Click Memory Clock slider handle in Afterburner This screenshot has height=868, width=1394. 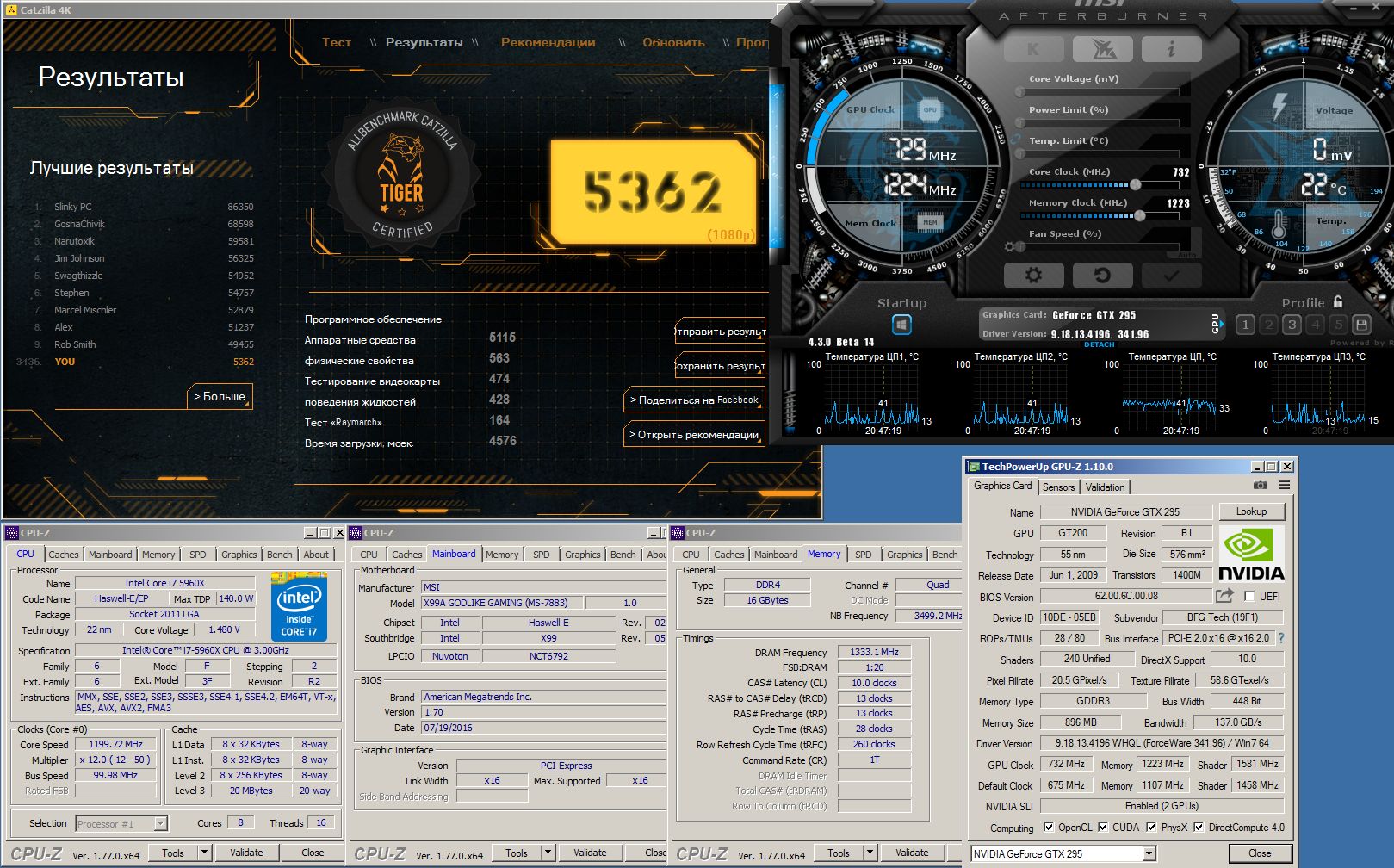[1140, 215]
